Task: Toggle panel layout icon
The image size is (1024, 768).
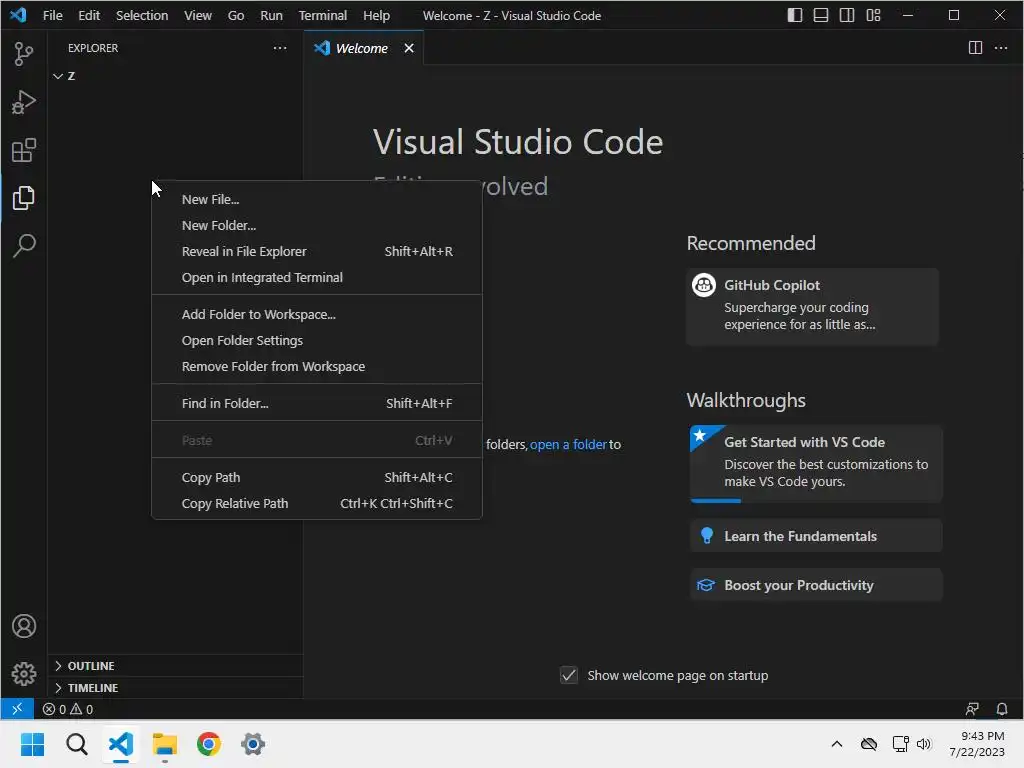Action: [821, 15]
